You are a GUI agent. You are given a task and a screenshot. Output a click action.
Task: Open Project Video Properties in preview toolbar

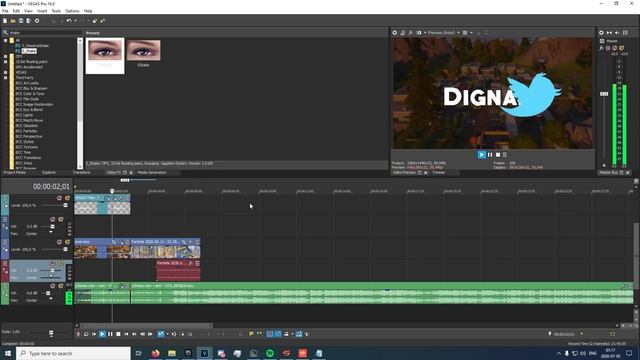[x=395, y=33]
